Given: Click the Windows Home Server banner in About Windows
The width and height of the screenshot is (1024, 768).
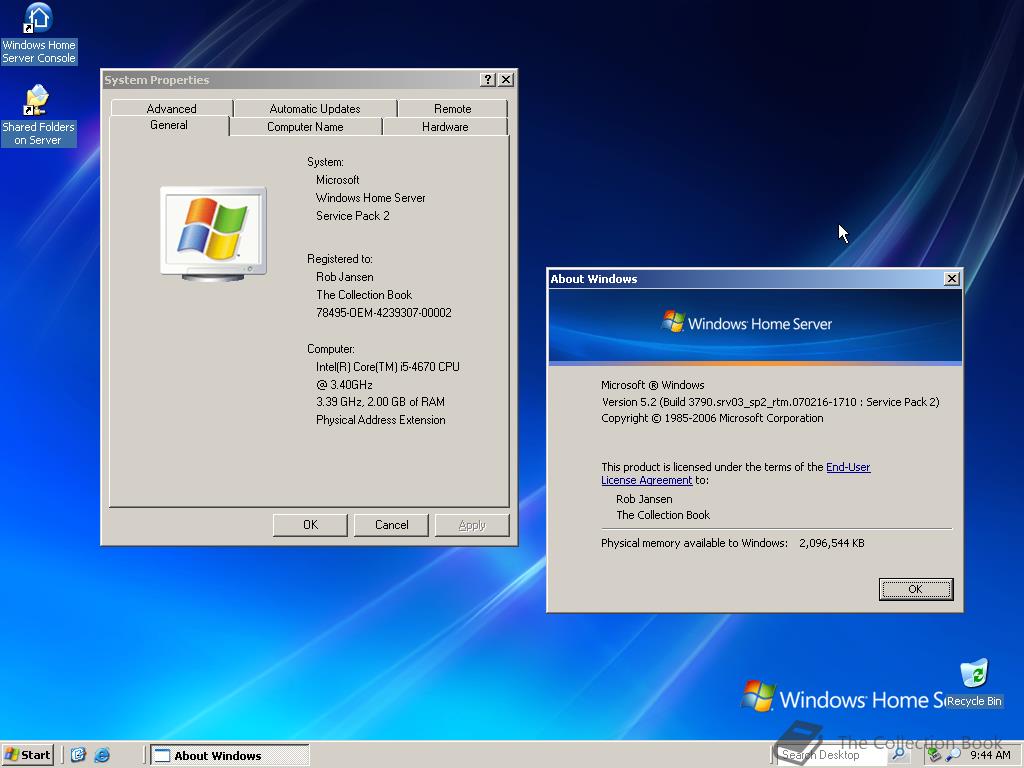Looking at the screenshot, I should click(755, 325).
